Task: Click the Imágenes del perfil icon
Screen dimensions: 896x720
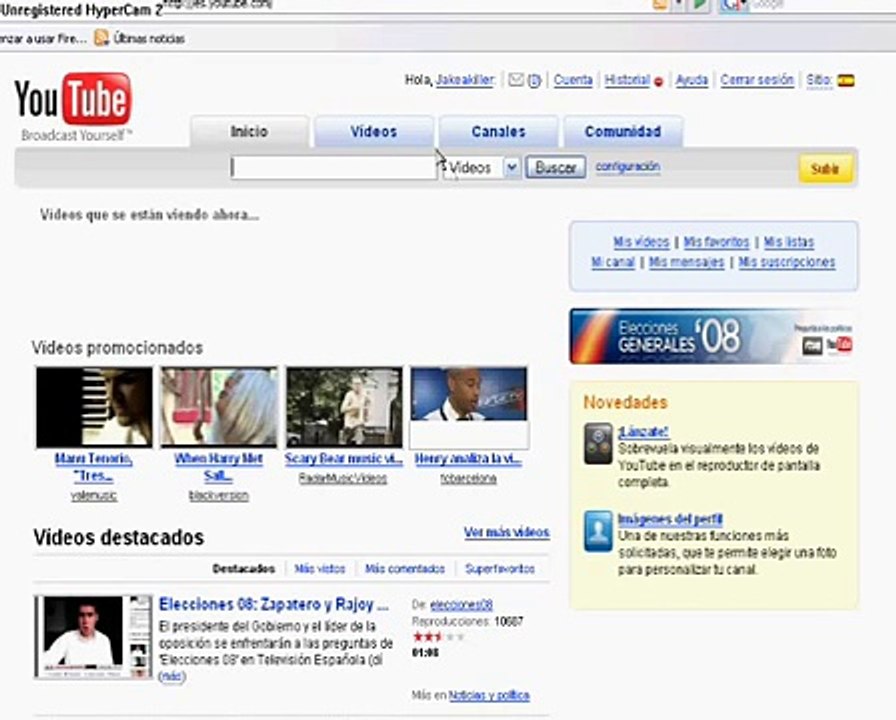Action: [598, 531]
